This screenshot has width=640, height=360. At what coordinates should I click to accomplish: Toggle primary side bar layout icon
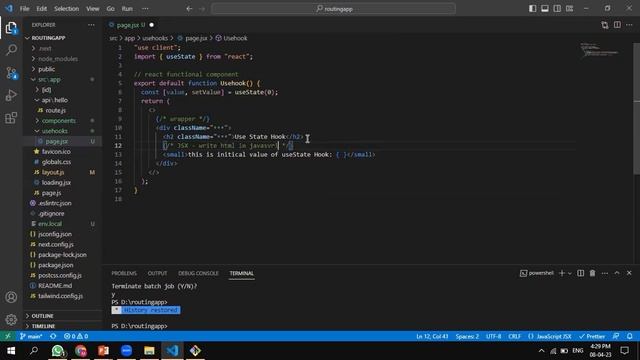pos(532,9)
